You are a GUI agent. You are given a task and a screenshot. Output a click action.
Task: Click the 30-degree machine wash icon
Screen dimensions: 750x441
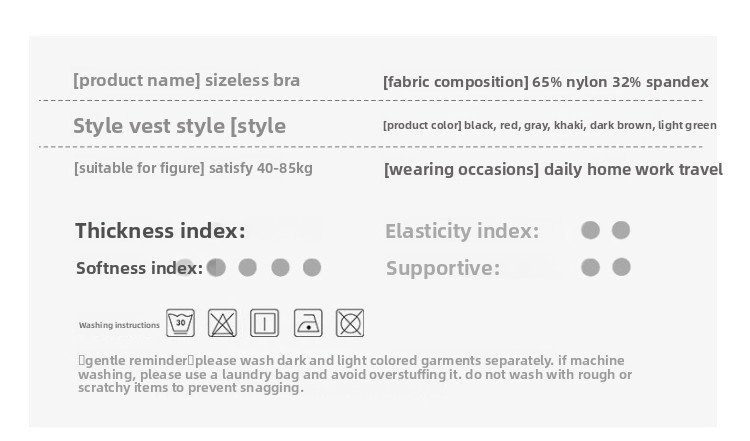pyautogui.click(x=180, y=323)
